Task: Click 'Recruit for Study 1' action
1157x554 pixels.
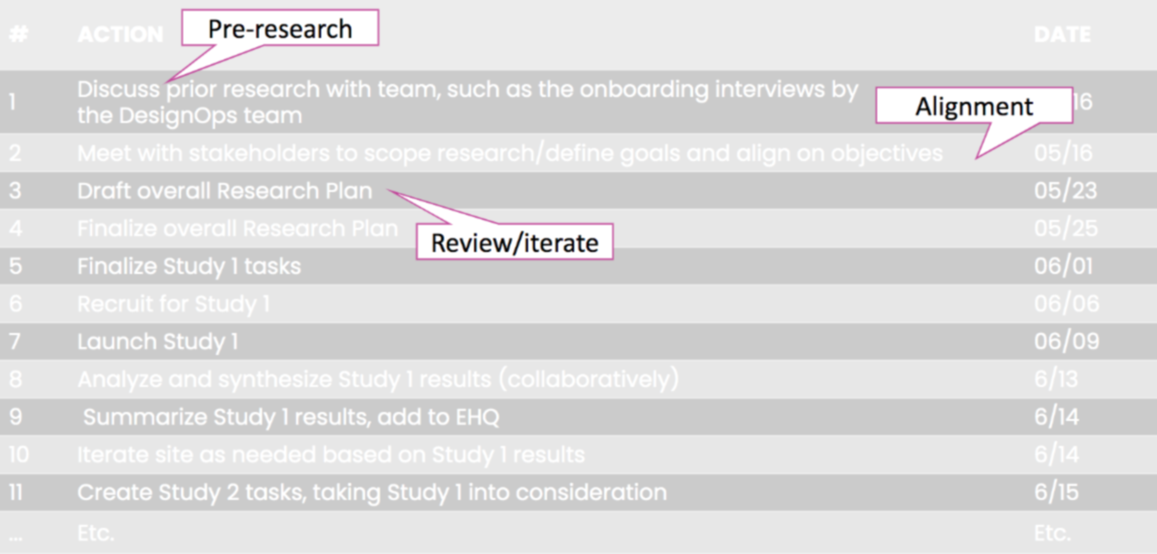Action: click(173, 304)
